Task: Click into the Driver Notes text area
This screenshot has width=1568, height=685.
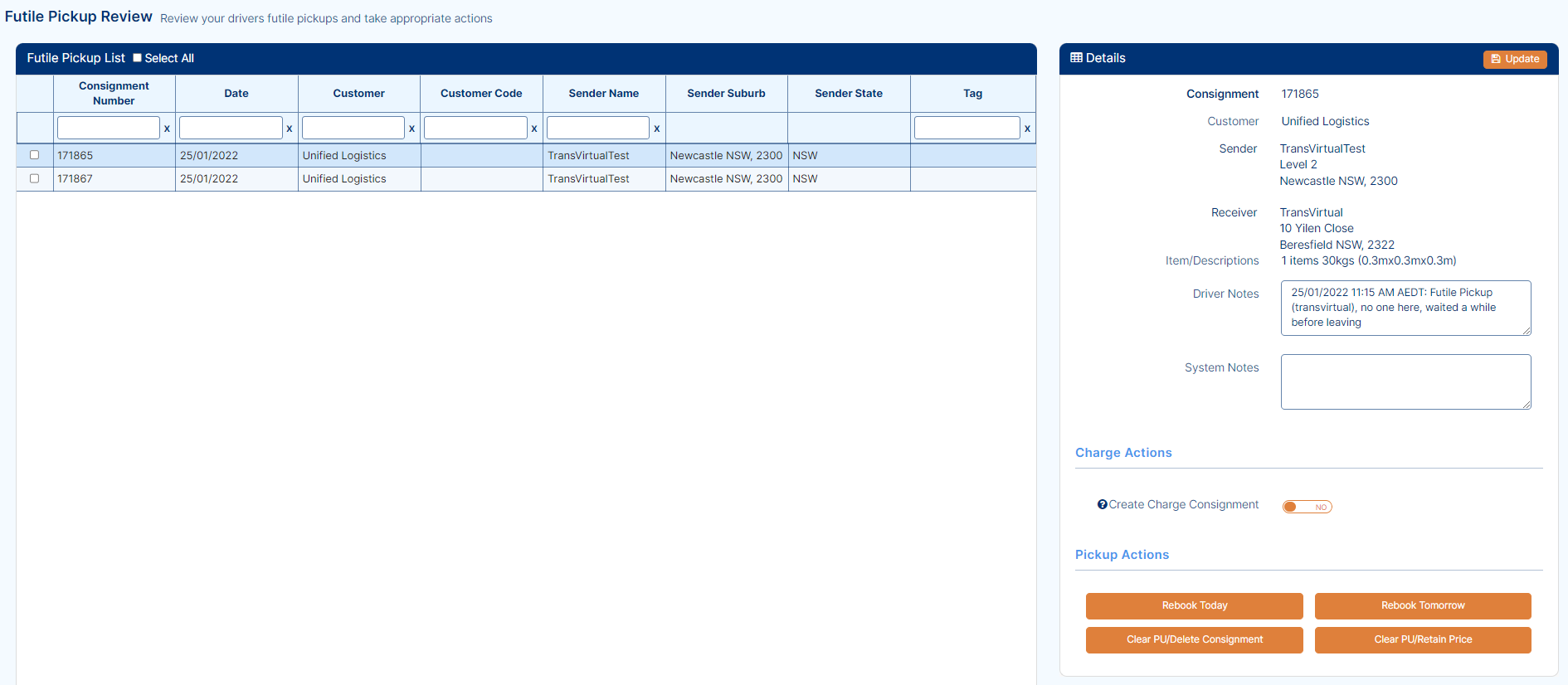Action: pyautogui.click(x=1405, y=308)
